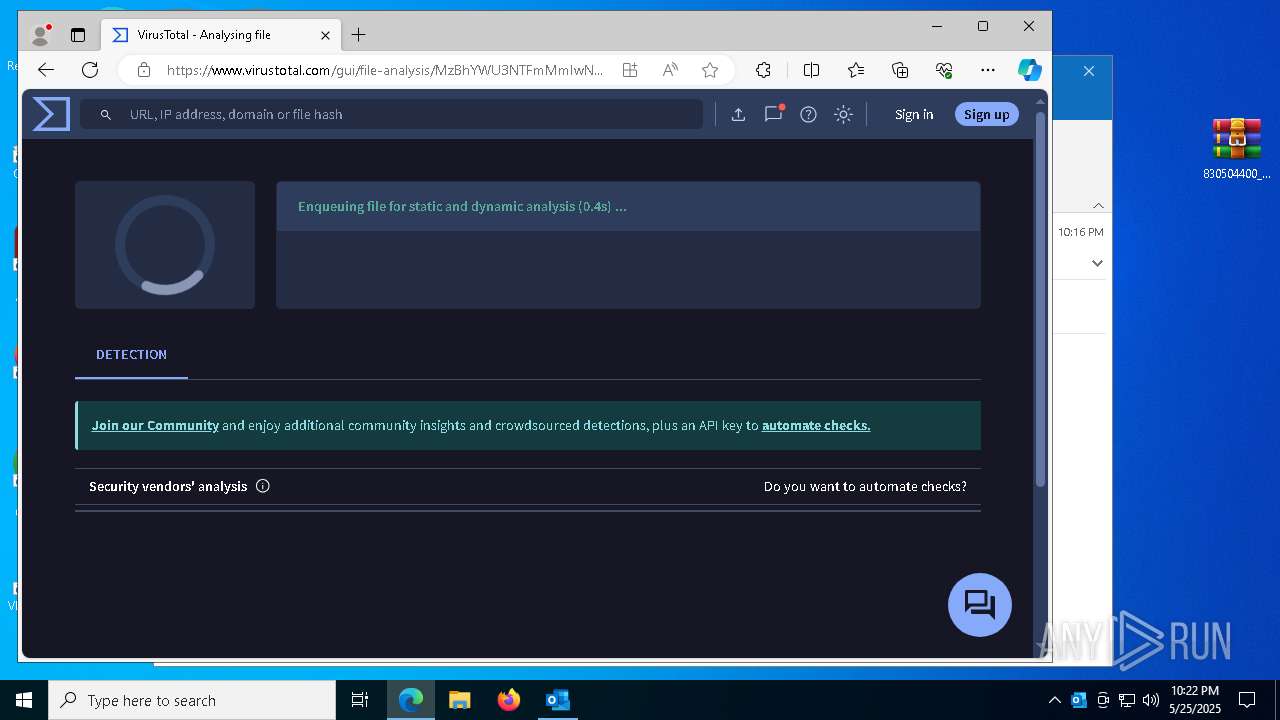Viewport: 1280px width, 720px height.
Task: Go back with the browser back arrow
Action: [x=45, y=70]
